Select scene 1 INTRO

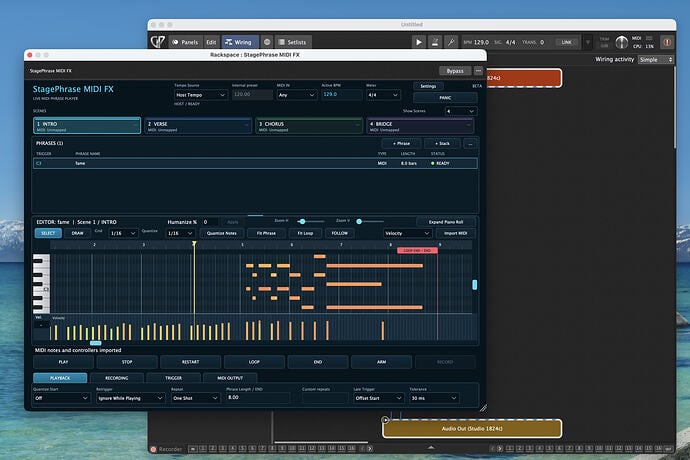coord(87,126)
